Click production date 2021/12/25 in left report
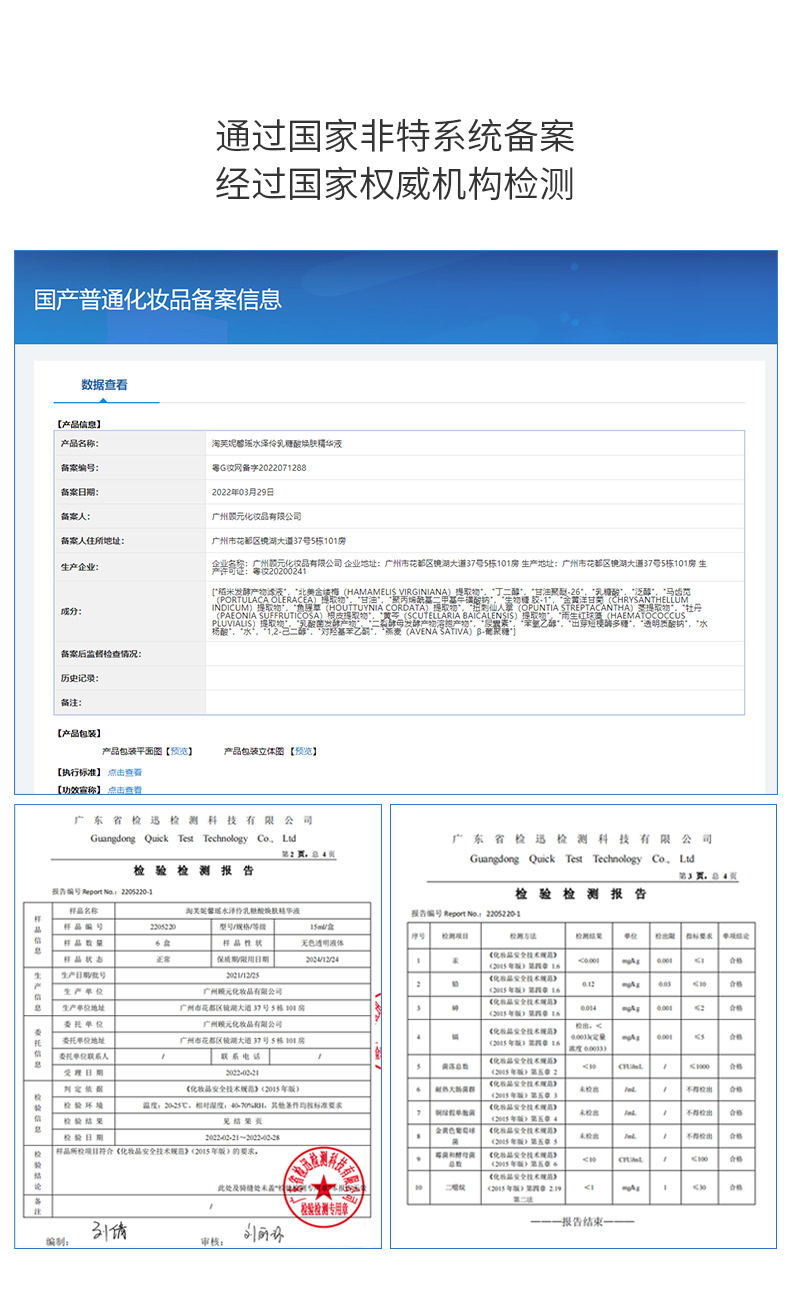790x1294 pixels. 242,973
